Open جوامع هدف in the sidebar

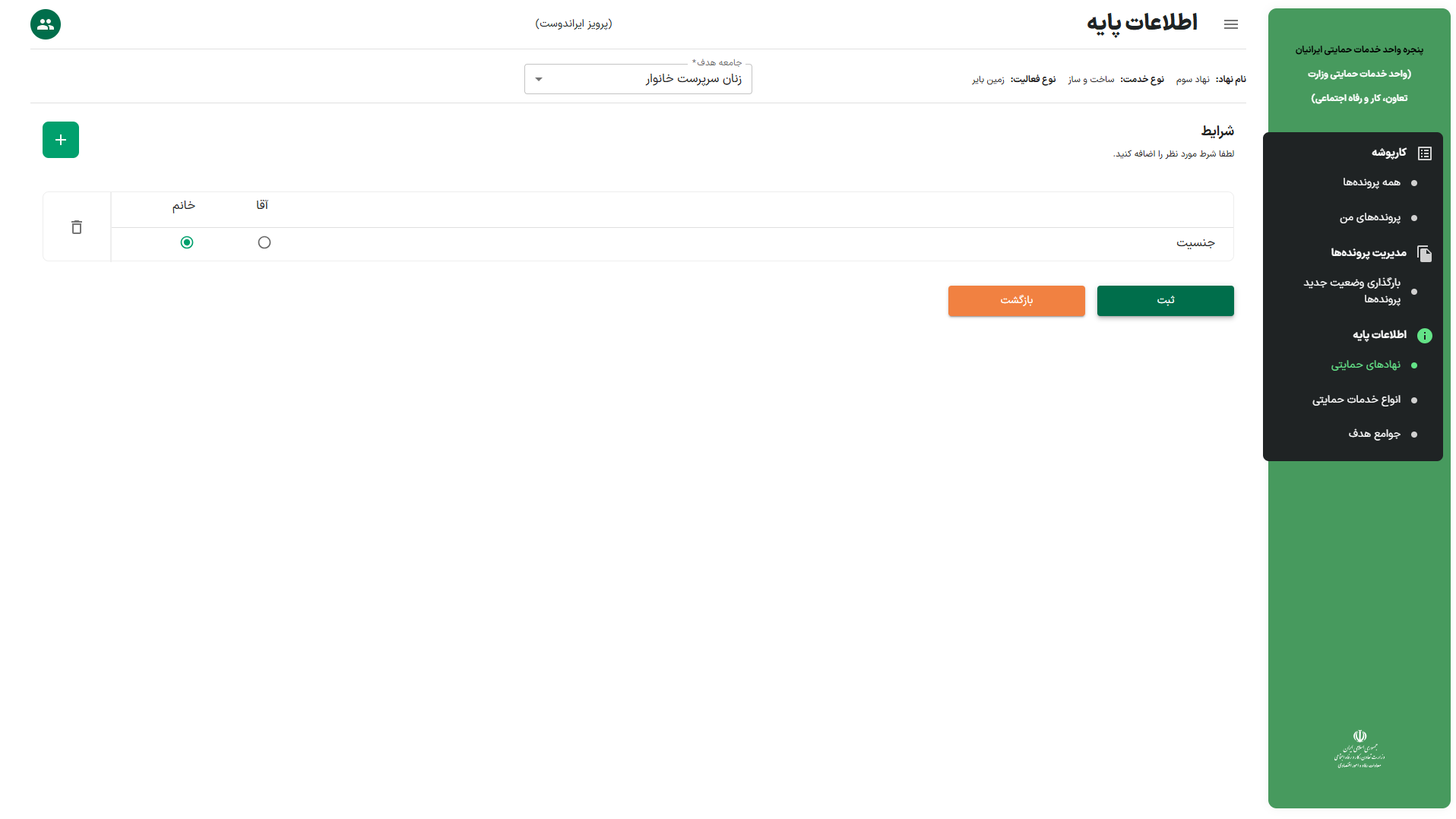pyautogui.click(x=1374, y=434)
